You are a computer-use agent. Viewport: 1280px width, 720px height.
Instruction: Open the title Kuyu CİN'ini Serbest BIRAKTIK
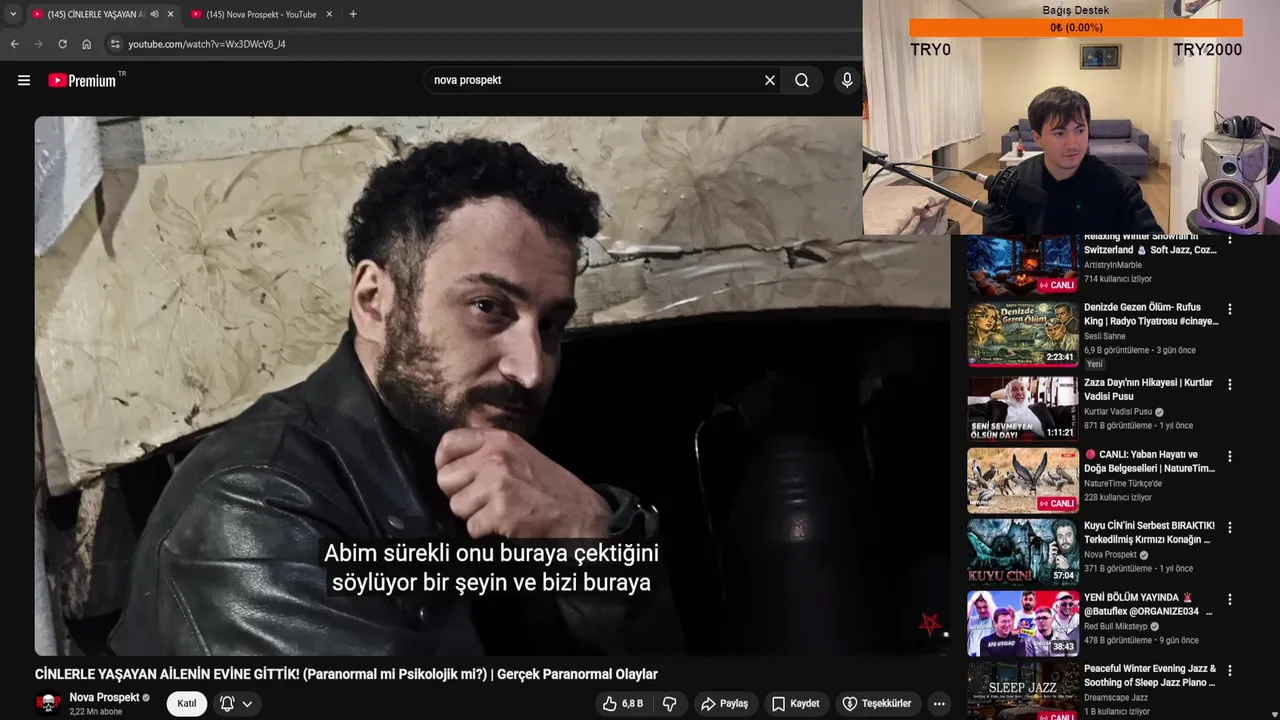click(1149, 532)
